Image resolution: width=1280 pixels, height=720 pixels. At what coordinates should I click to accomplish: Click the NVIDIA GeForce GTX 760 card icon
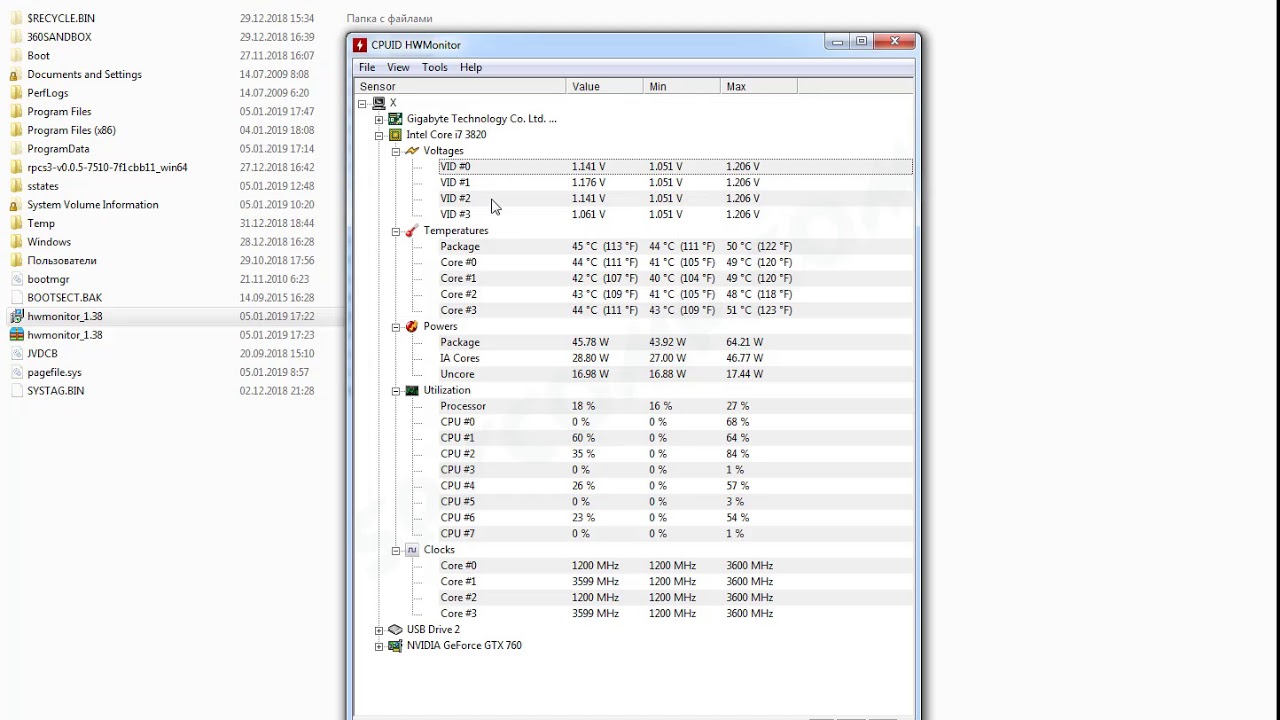point(395,646)
